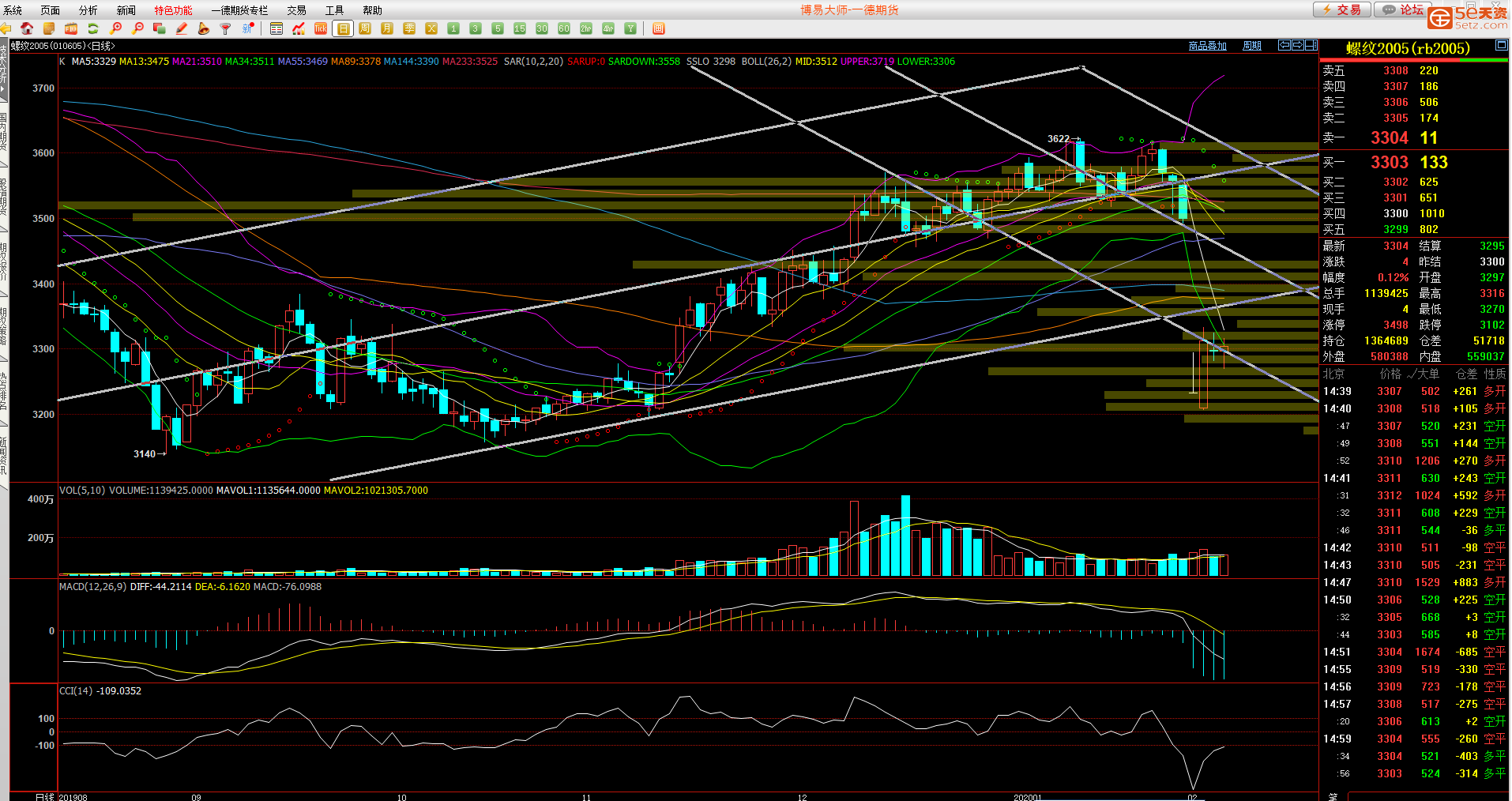Select the 15-minute period button
This screenshot has height=801, width=1512.
click(520, 28)
